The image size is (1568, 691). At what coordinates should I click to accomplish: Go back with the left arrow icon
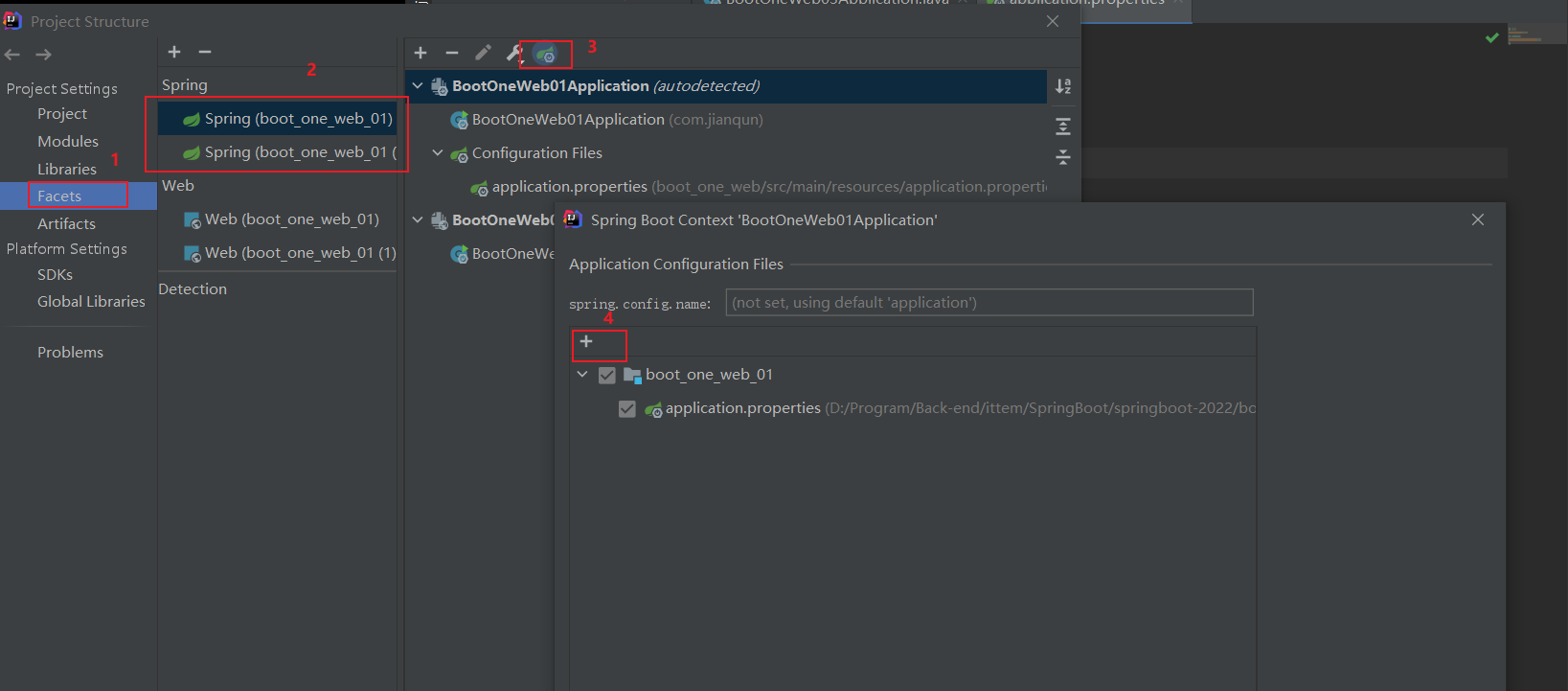point(12,55)
